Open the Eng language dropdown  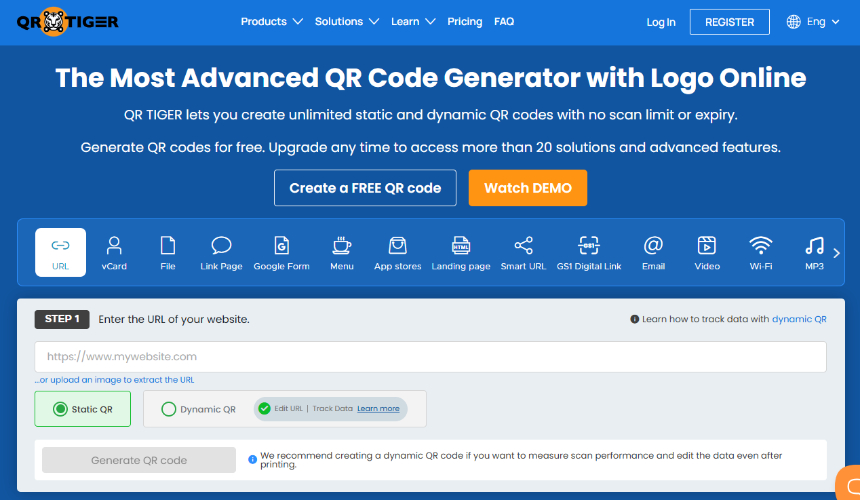point(823,22)
